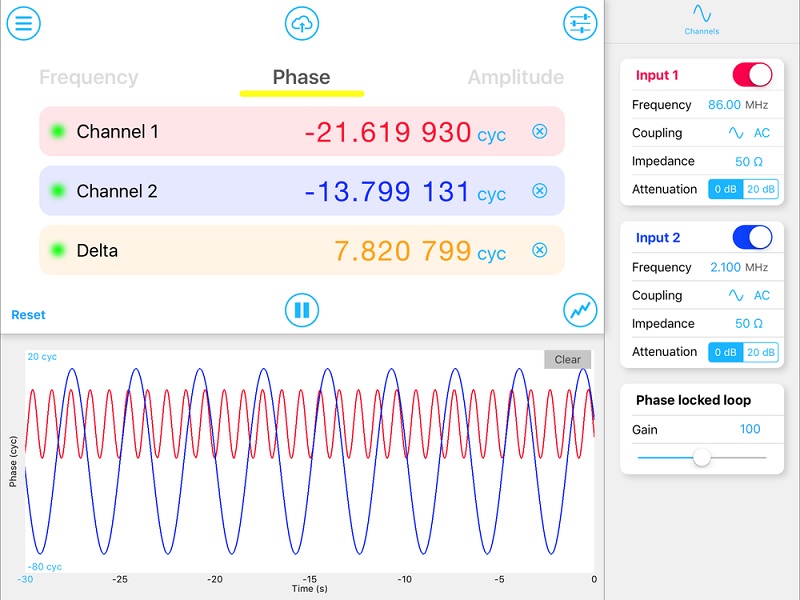Disable the Input 1 switch
Image resolution: width=800 pixels, height=600 pixels.
pyautogui.click(x=752, y=75)
